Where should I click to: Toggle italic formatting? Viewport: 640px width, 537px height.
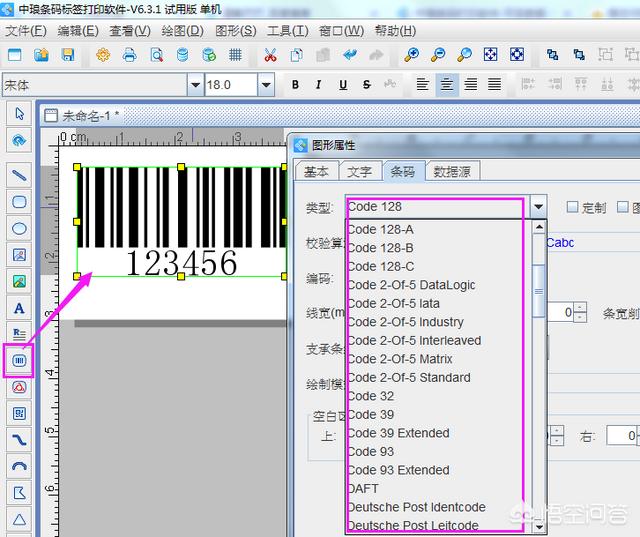coord(319,85)
